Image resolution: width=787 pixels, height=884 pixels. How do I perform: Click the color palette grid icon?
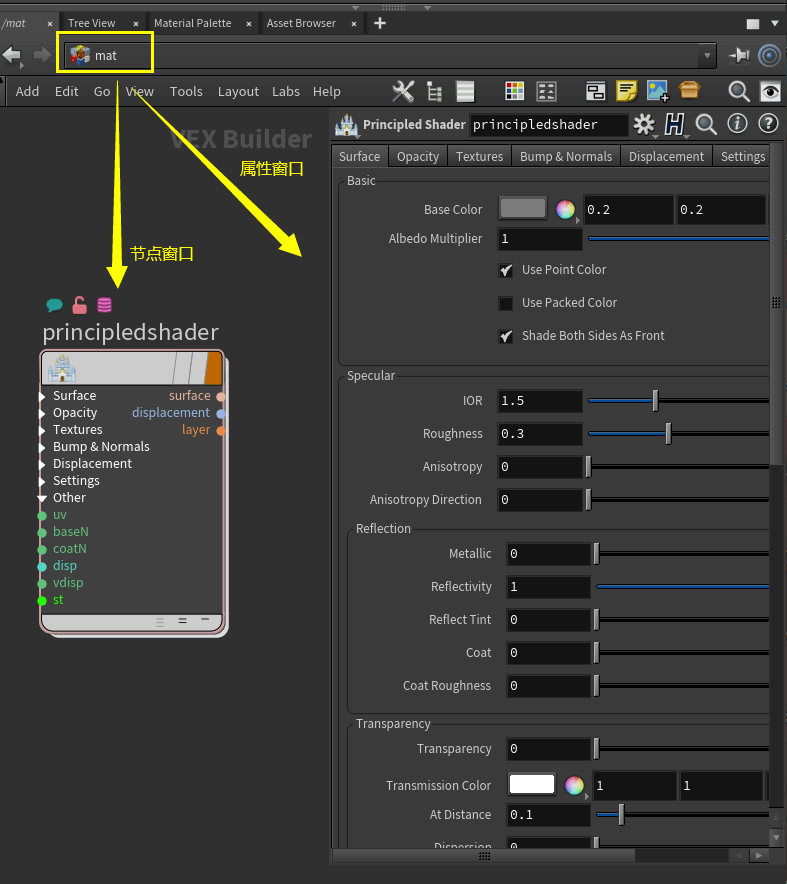514,91
